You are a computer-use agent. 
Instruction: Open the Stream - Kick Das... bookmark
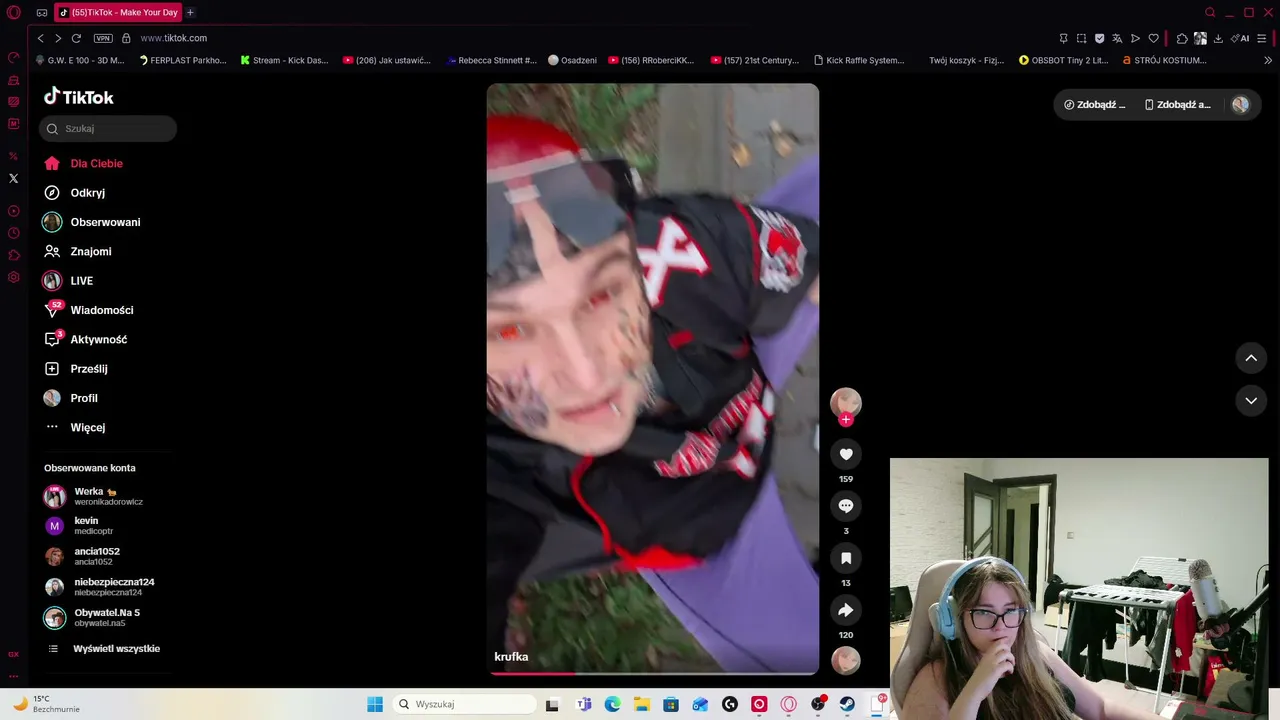284,60
